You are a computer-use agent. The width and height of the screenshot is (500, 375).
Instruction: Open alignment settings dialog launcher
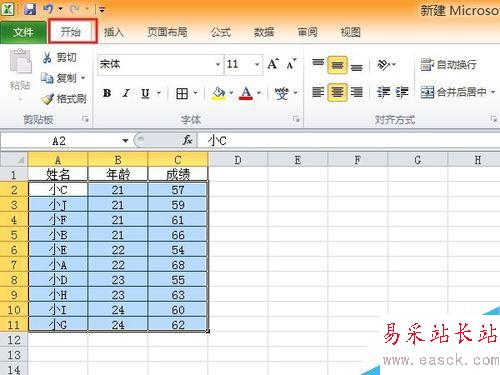click(x=493, y=119)
